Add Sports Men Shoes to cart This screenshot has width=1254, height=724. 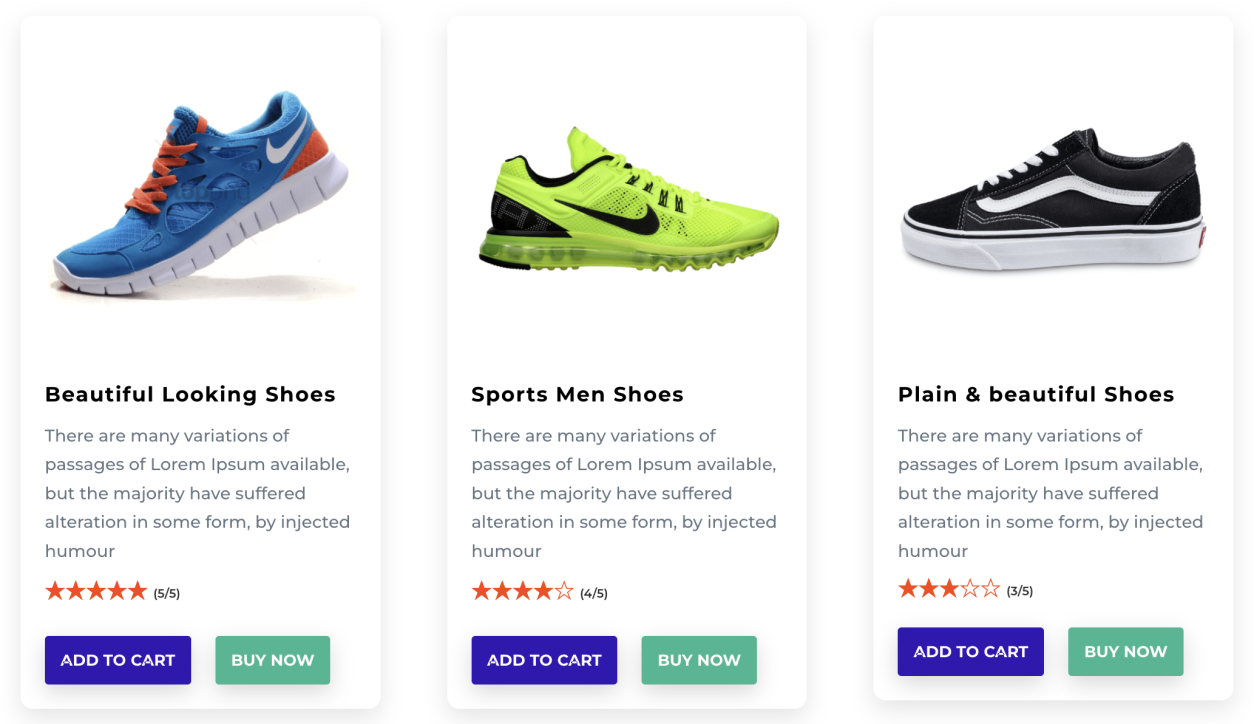coord(544,660)
